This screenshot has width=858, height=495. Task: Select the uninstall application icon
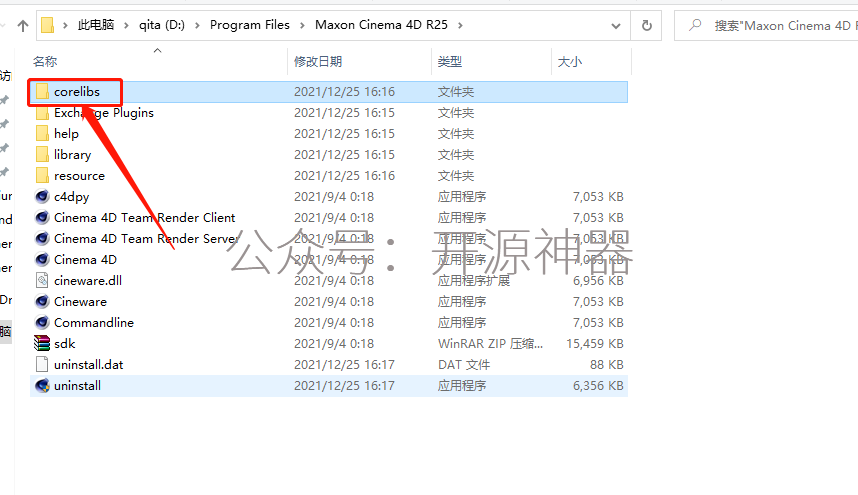coord(42,386)
